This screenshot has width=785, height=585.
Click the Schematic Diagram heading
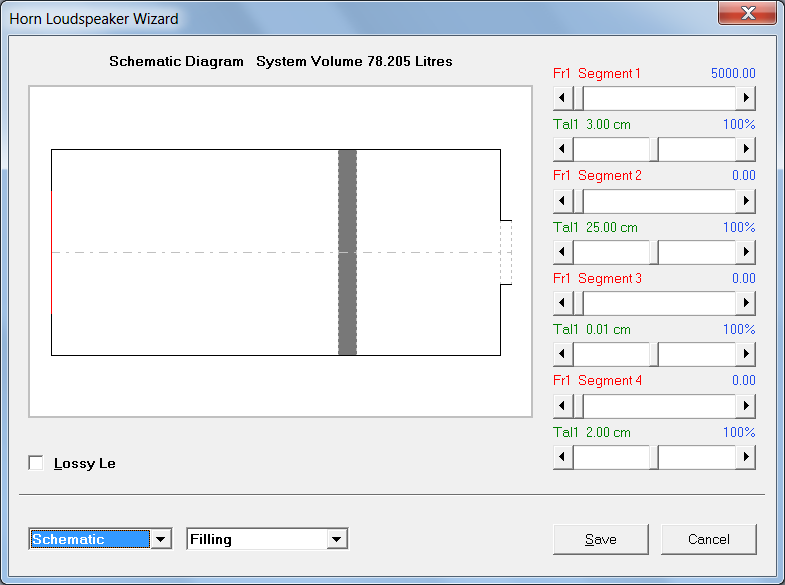[176, 61]
